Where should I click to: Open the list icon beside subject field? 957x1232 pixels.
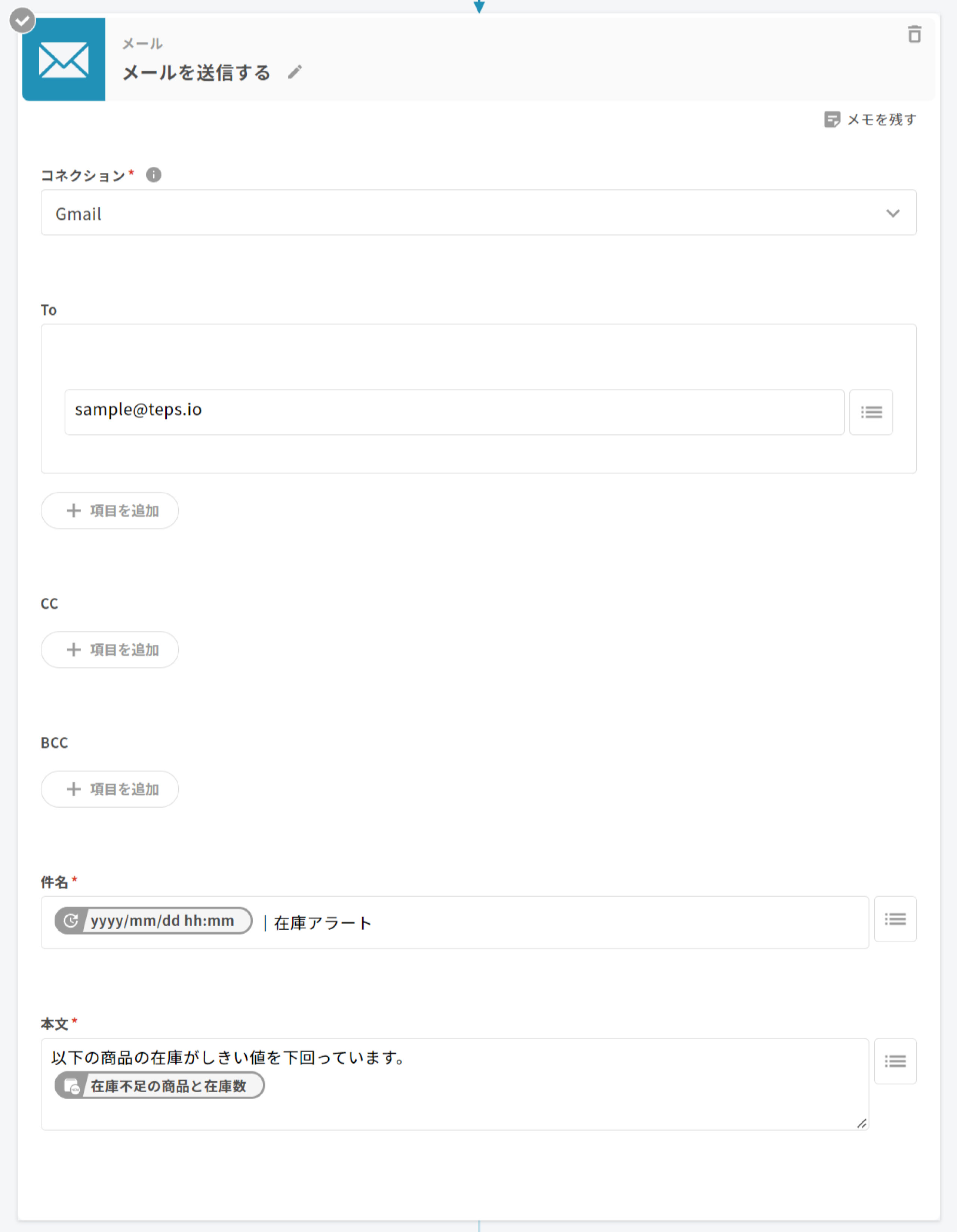(x=895, y=920)
